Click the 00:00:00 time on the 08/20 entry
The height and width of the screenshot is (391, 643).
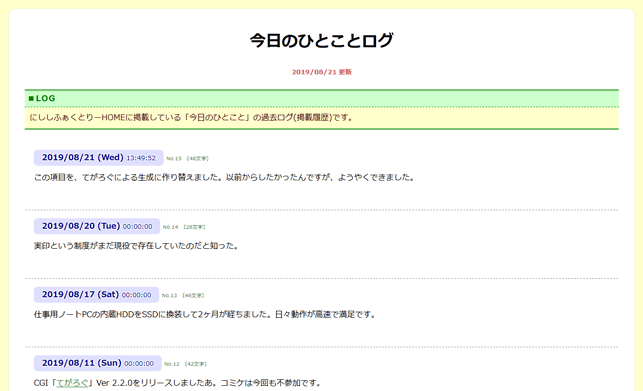coord(137,226)
